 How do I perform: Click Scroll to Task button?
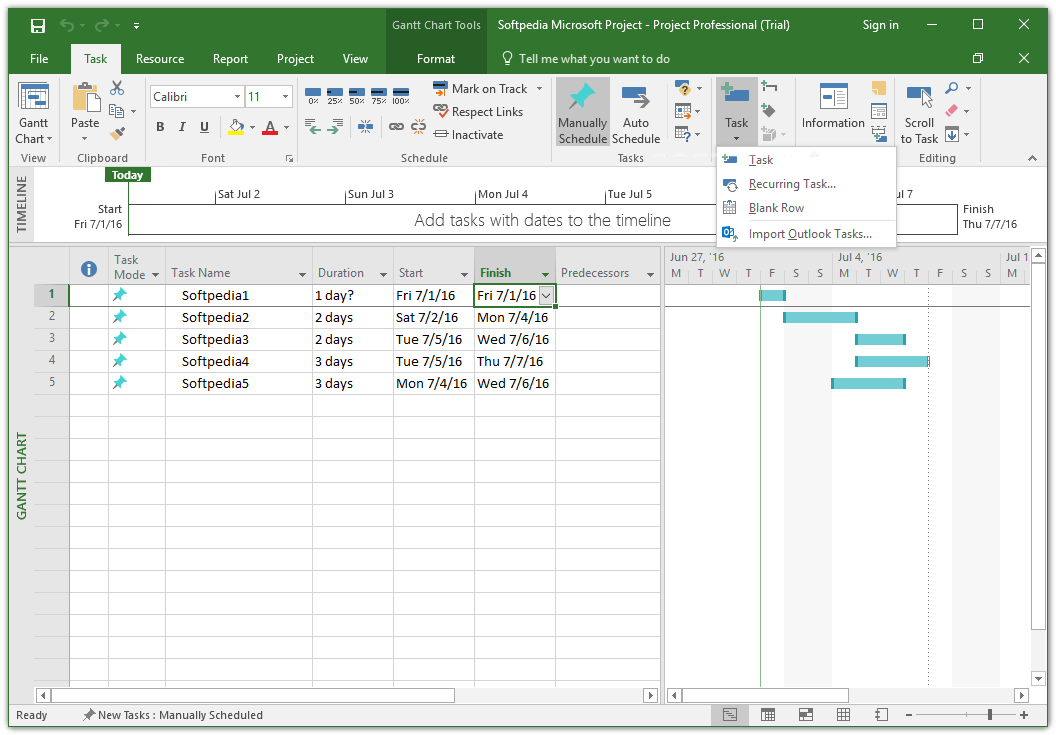[919, 113]
